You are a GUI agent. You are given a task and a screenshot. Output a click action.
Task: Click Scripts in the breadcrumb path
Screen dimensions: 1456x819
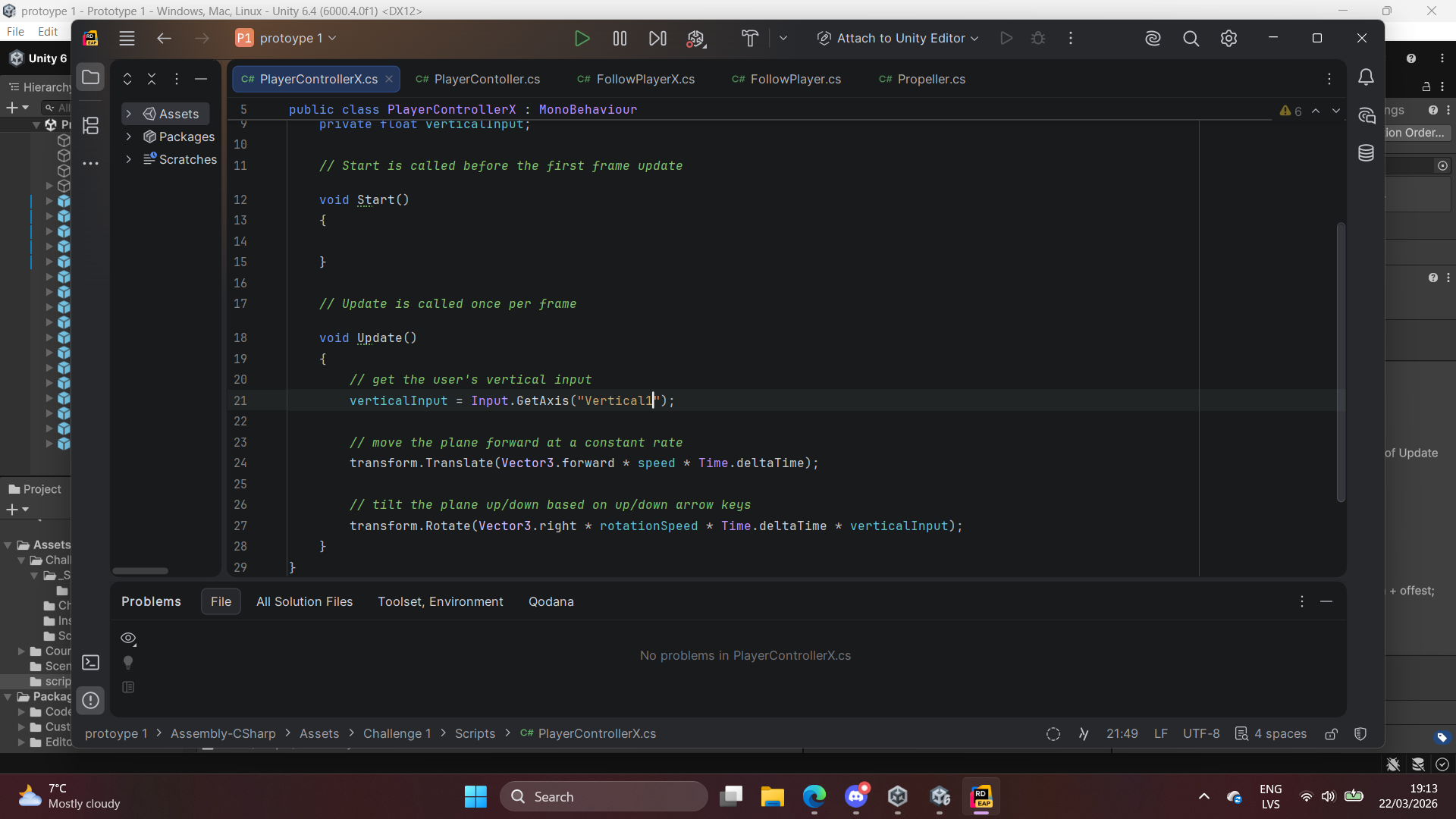tap(475, 734)
